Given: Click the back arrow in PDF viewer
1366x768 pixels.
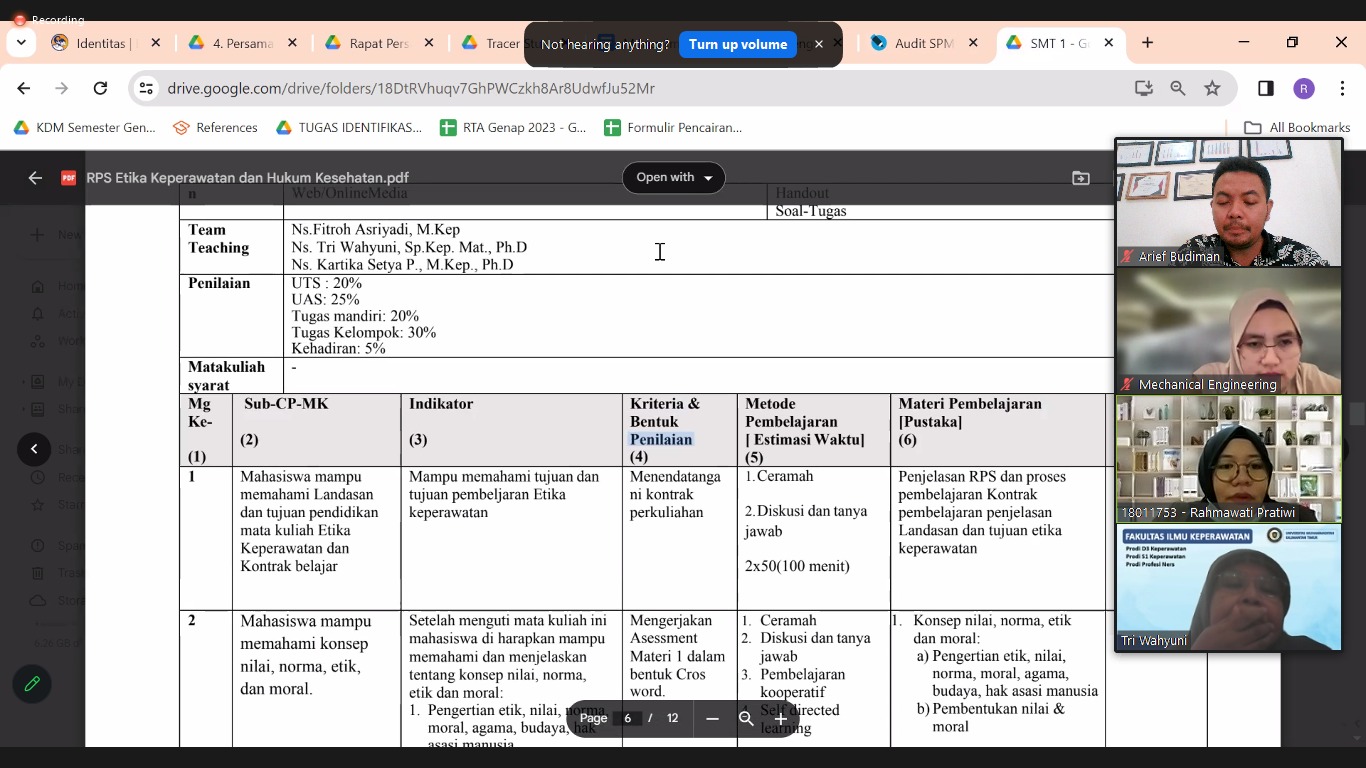Looking at the screenshot, I should point(35,178).
